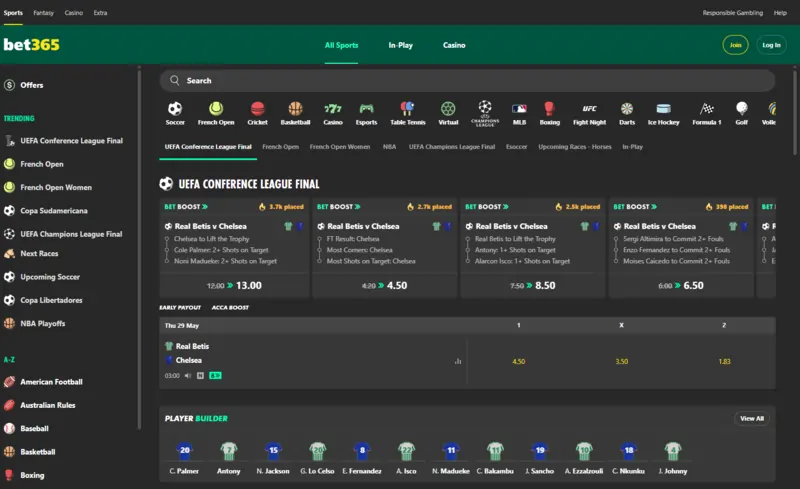
Task: Click the audio commentary speaker icon
Action: click(188, 376)
